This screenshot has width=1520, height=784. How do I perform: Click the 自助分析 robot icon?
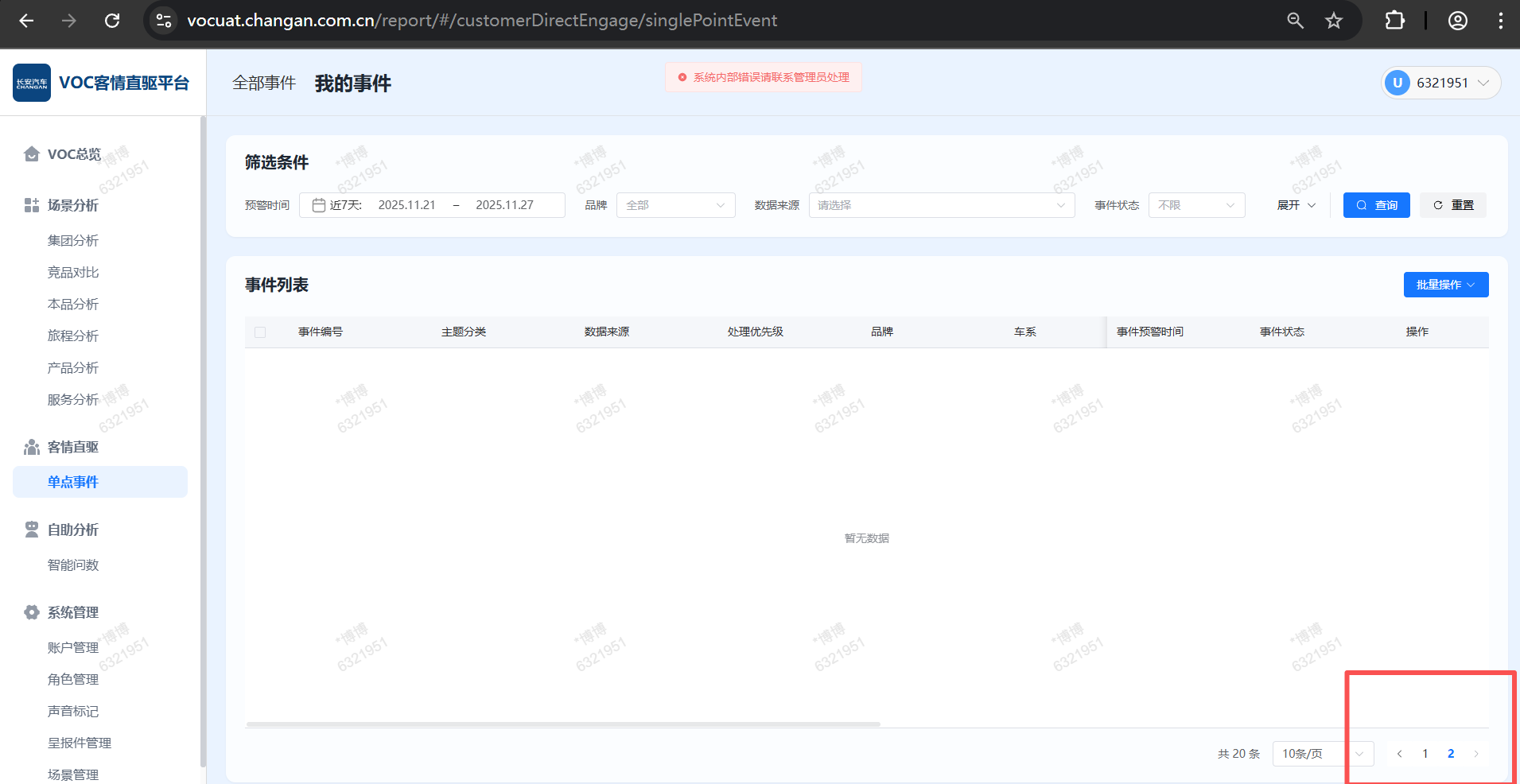point(32,530)
